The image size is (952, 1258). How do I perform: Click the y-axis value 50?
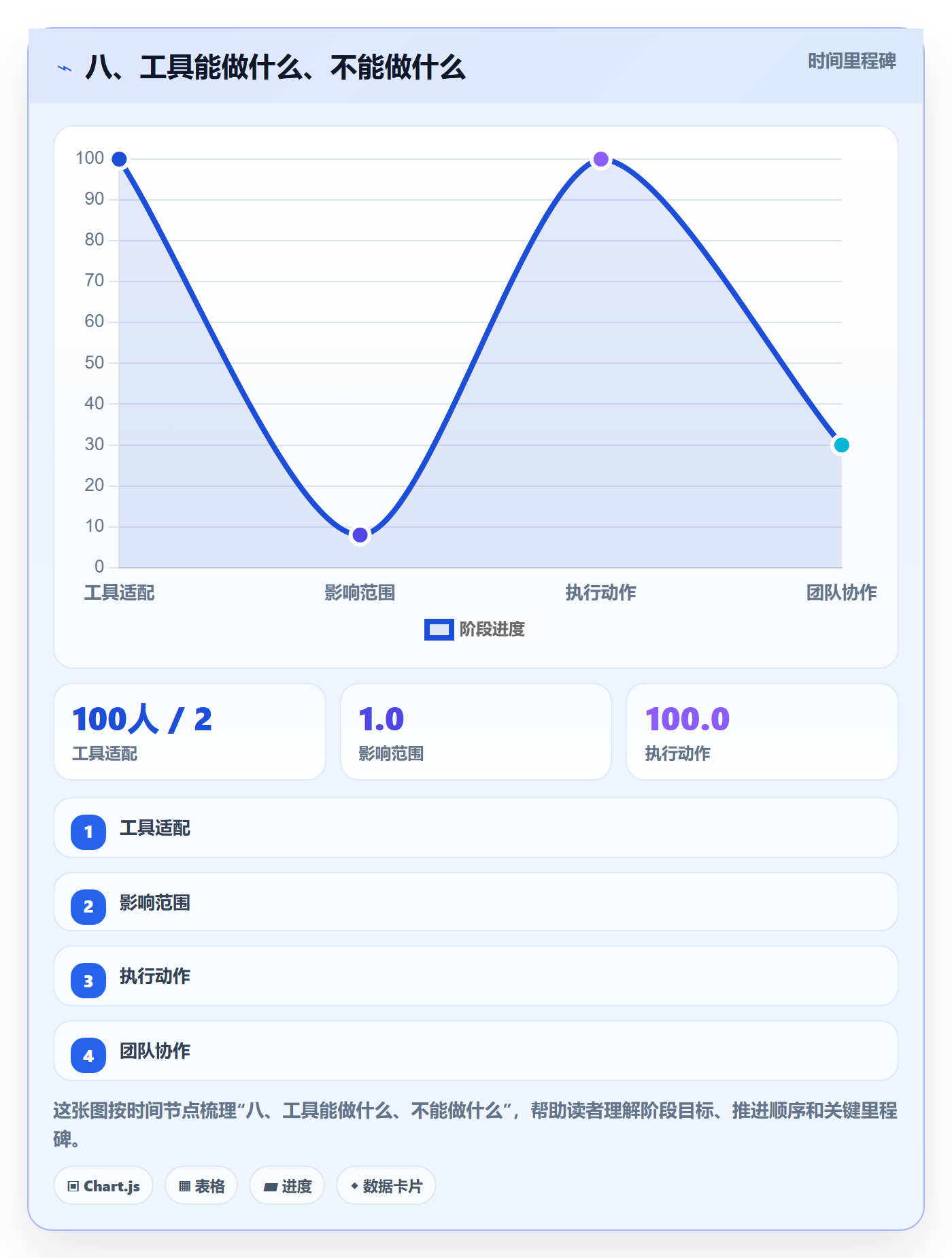95,363
